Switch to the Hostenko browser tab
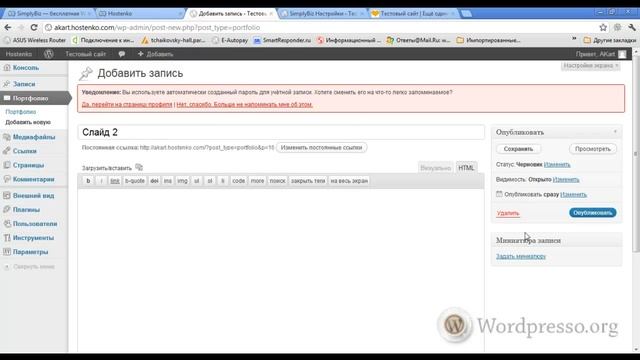Viewport: 640px width, 360px height. [140, 13]
